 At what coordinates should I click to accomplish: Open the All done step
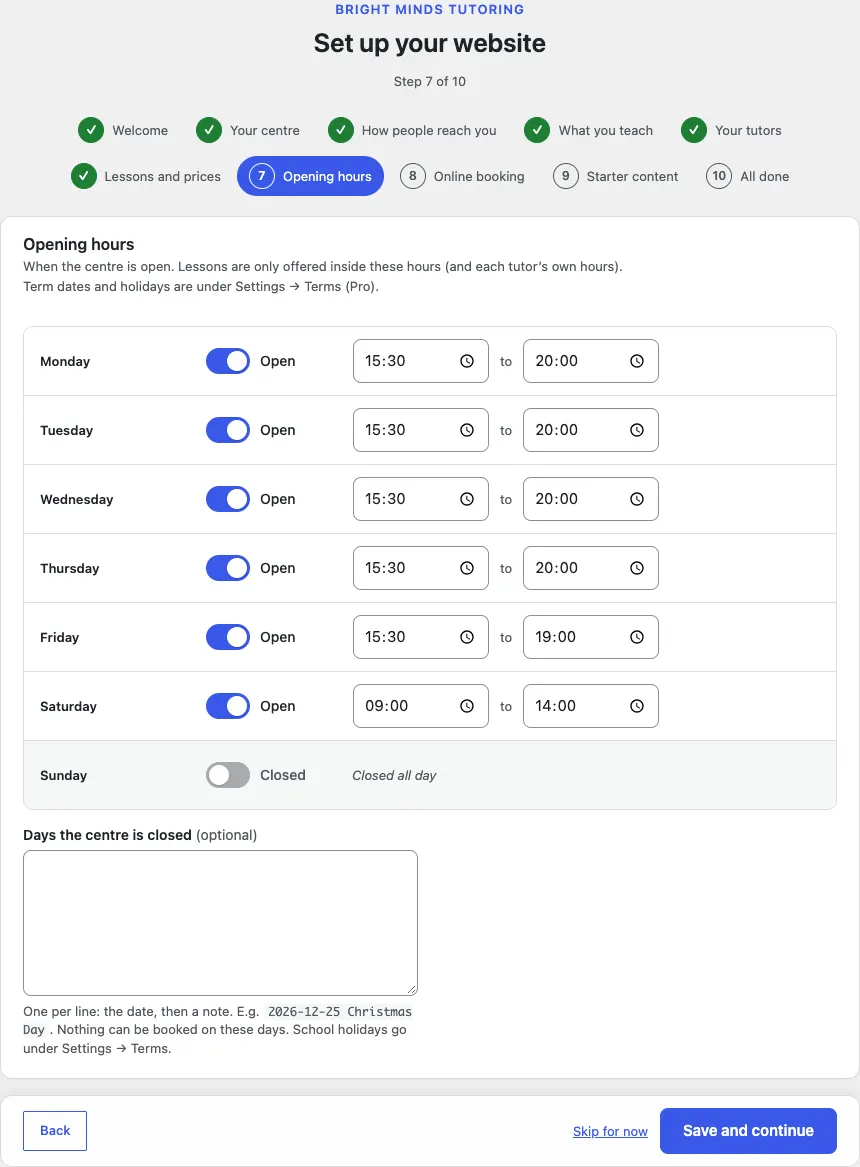point(748,176)
